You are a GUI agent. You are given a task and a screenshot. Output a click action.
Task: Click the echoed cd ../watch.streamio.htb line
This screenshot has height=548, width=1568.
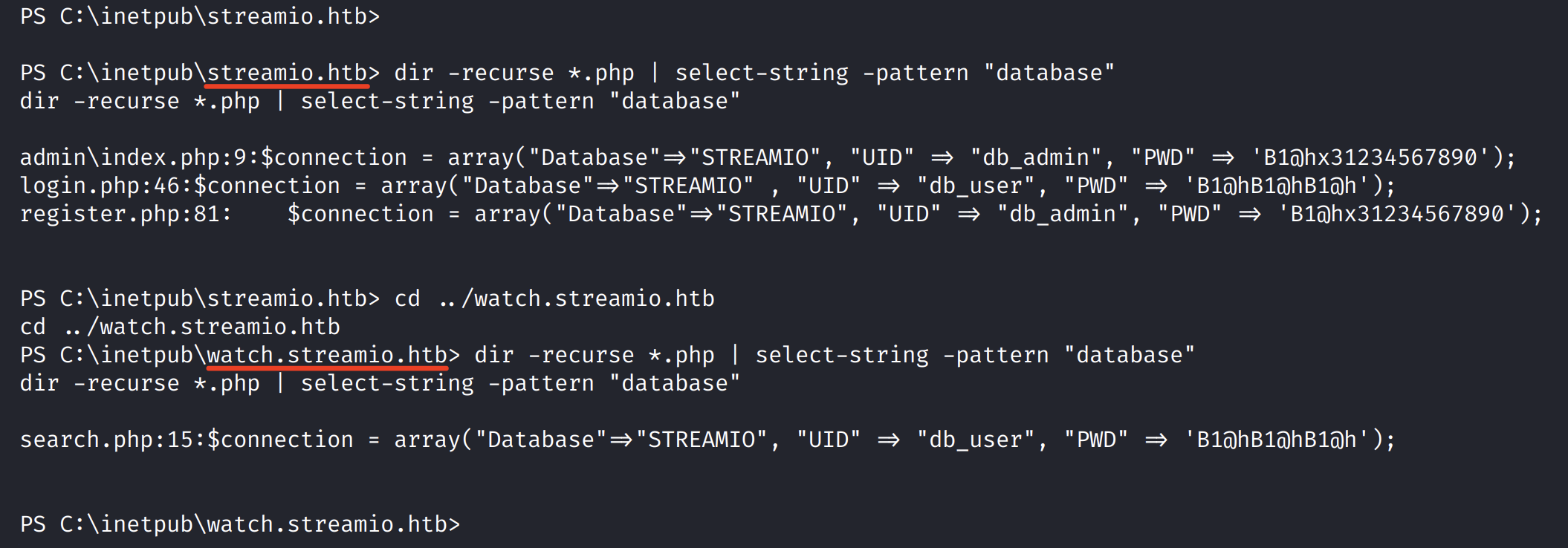180,327
